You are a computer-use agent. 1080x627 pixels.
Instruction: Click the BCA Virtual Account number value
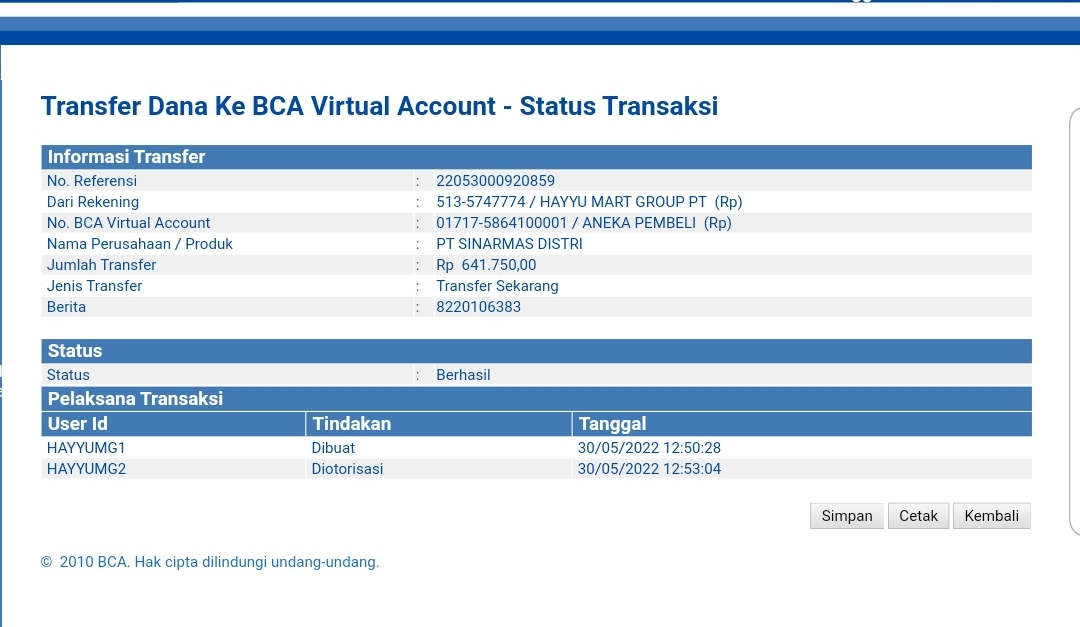(583, 223)
